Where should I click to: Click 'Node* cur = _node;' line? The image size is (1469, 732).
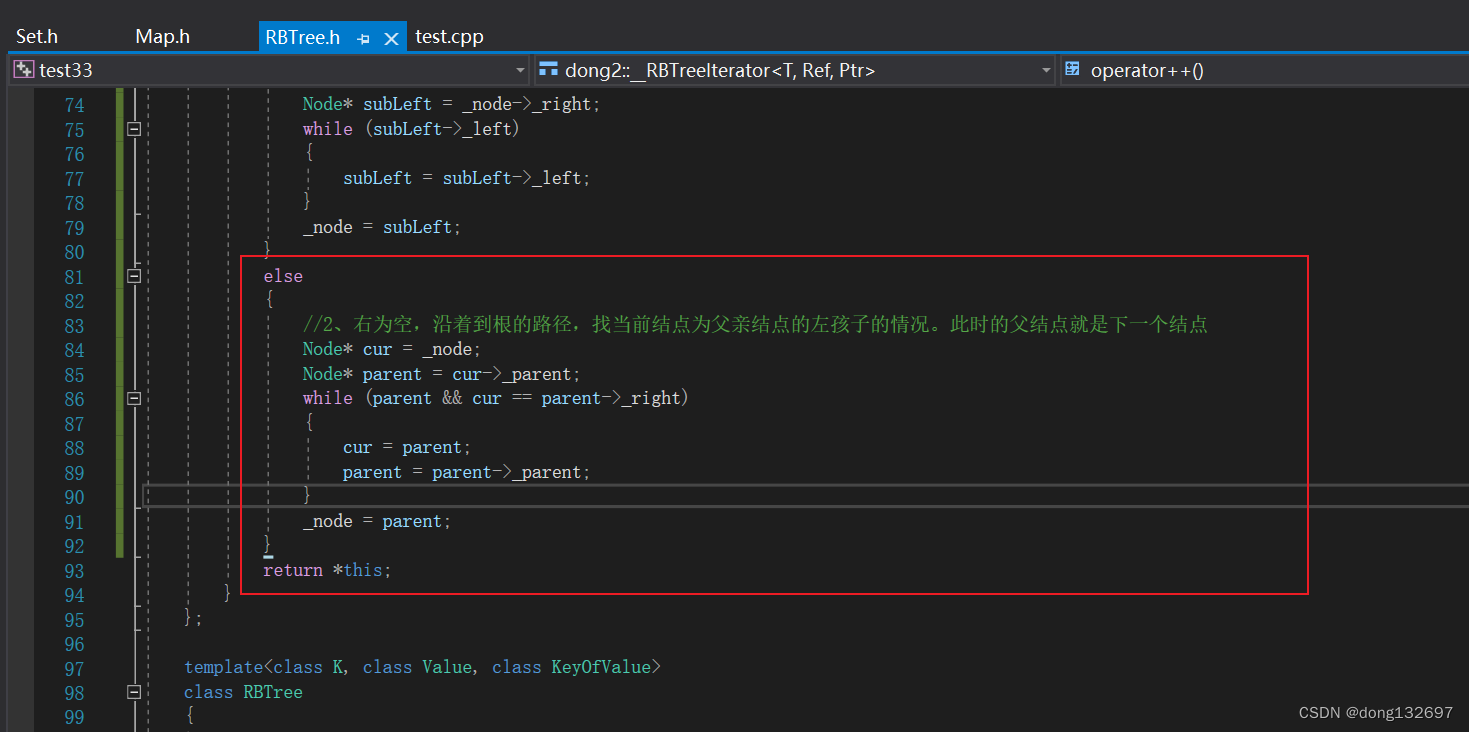coord(392,349)
